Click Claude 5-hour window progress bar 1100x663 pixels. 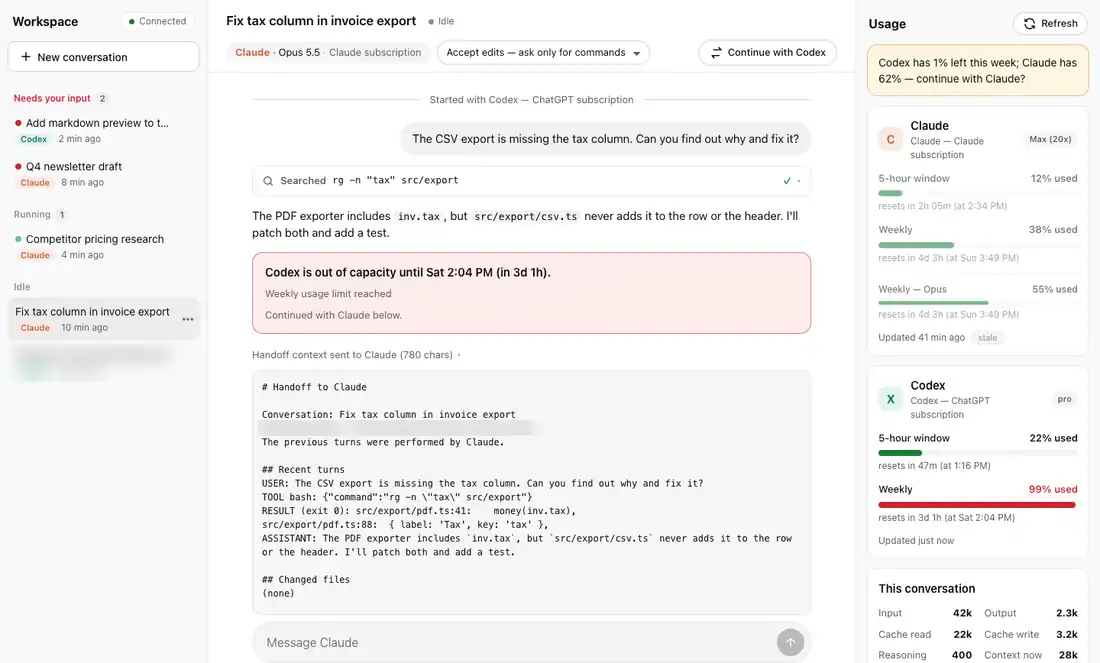click(977, 193)
